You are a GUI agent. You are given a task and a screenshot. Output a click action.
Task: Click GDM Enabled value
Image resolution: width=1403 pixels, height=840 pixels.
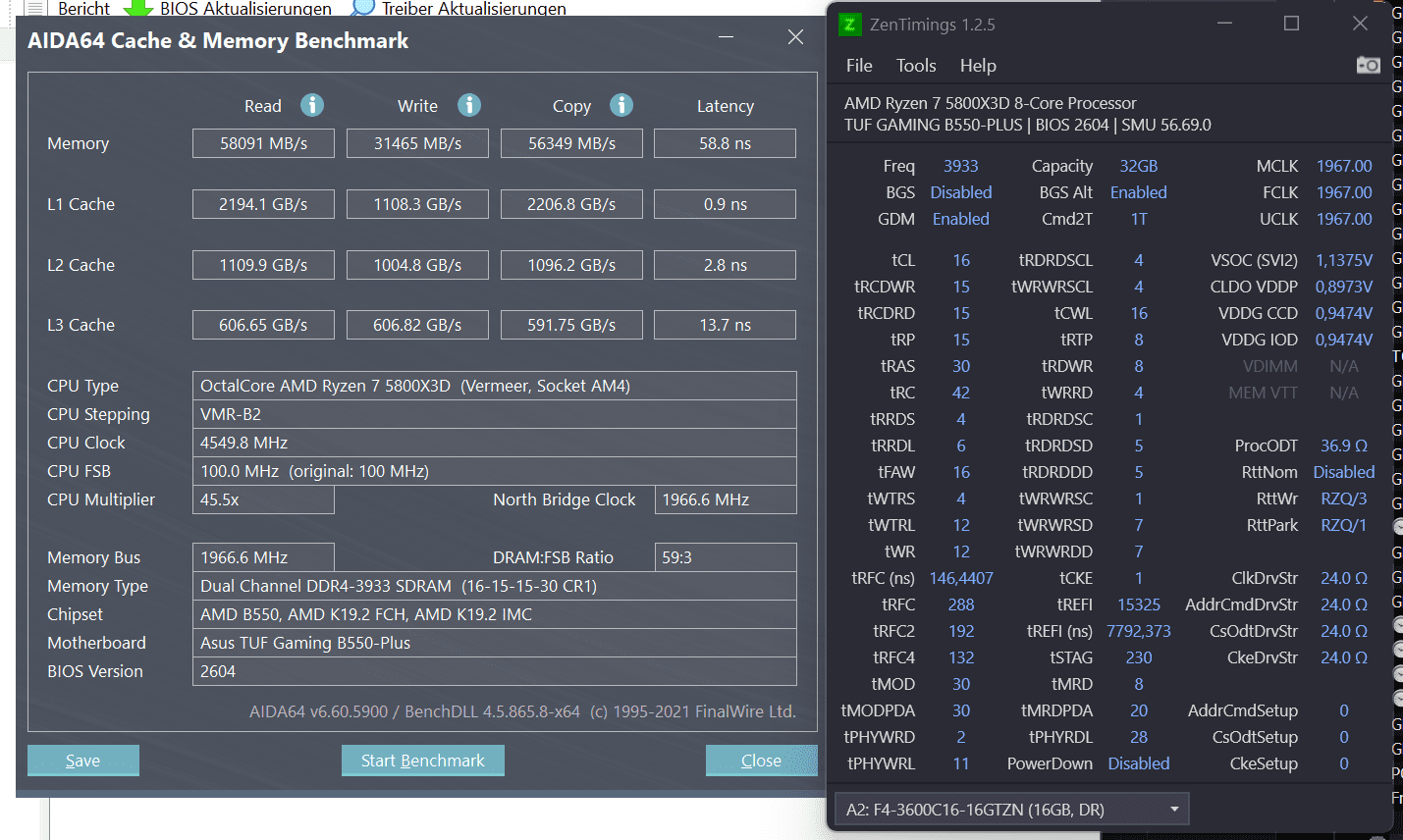pos(961,219)
